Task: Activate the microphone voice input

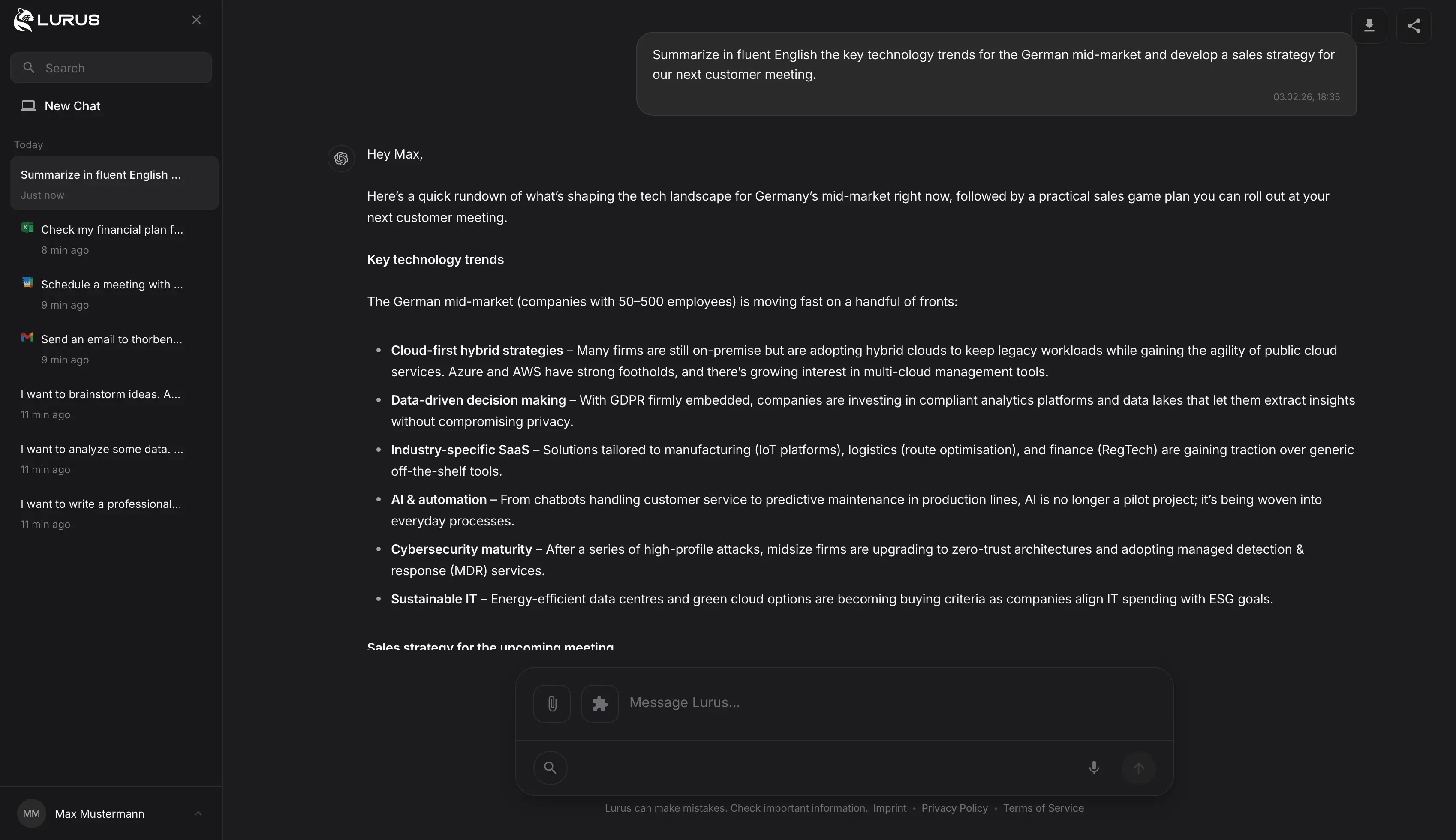Action: tap(1094, 768)
